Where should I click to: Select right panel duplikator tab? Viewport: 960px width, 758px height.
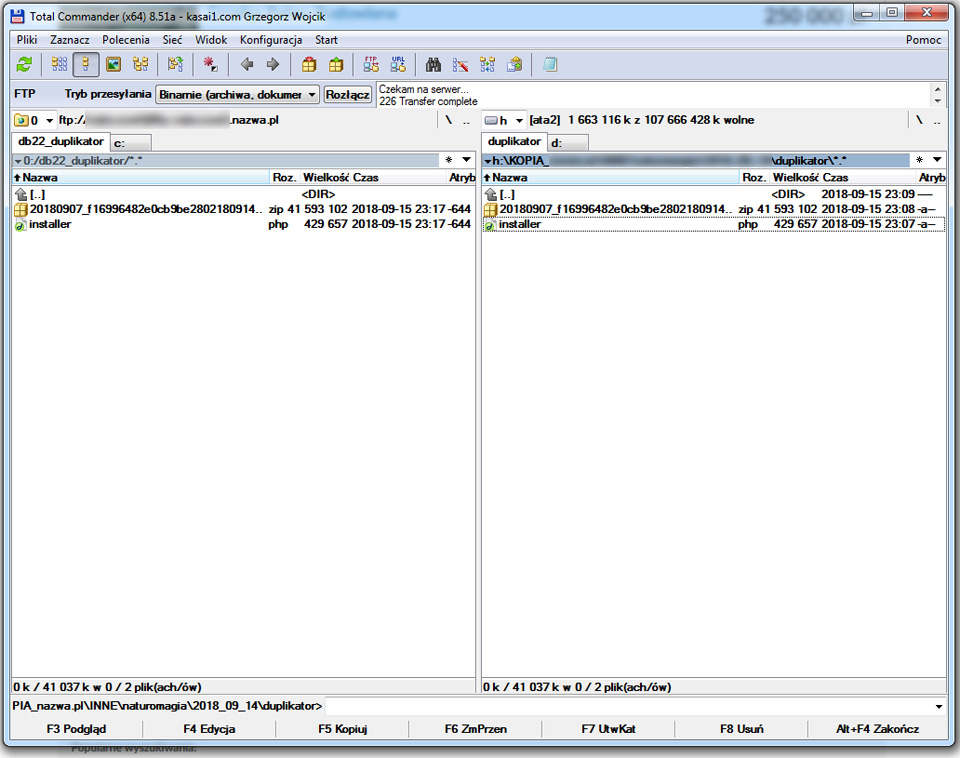(x=514, y=141)
